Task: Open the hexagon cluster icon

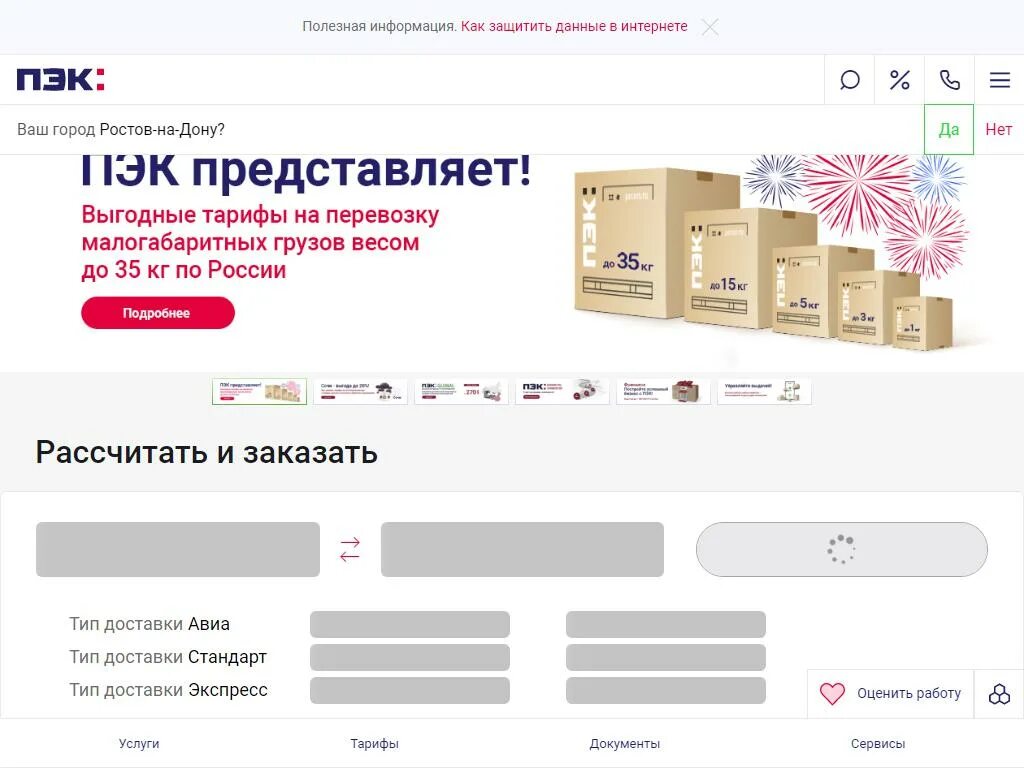Action: pos(999,694)
